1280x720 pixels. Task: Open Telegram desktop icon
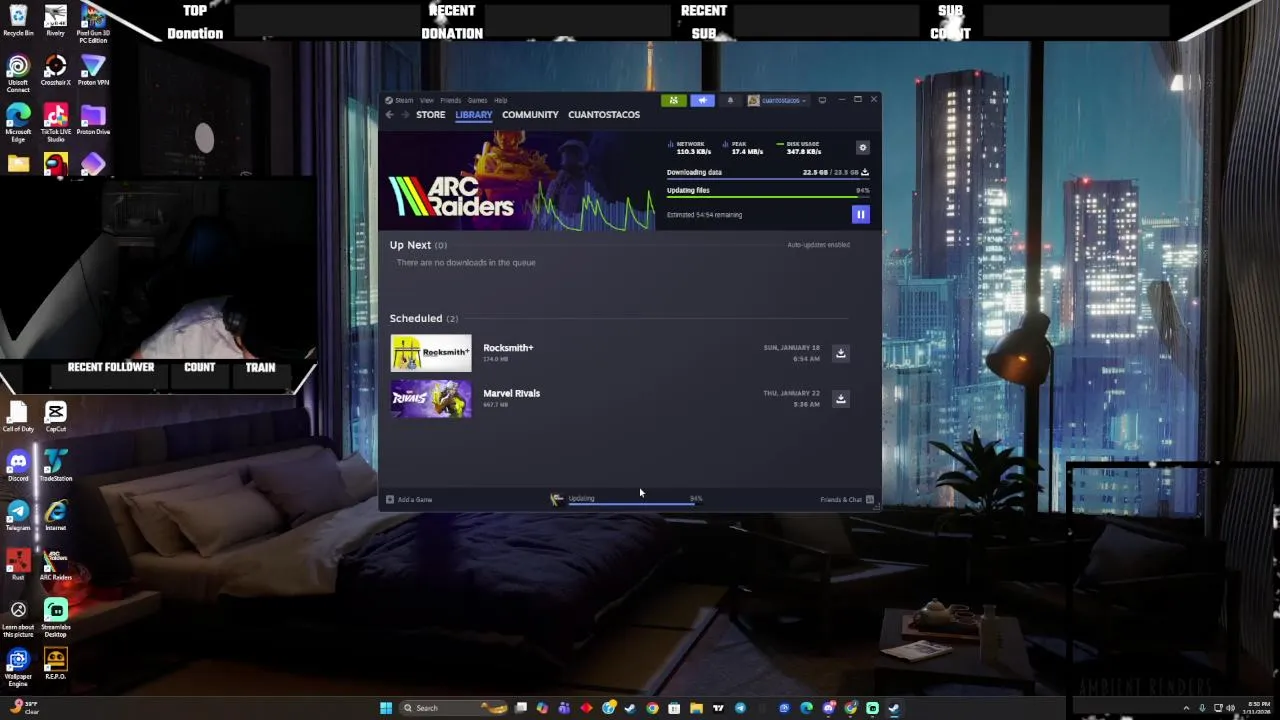(18, 515)
